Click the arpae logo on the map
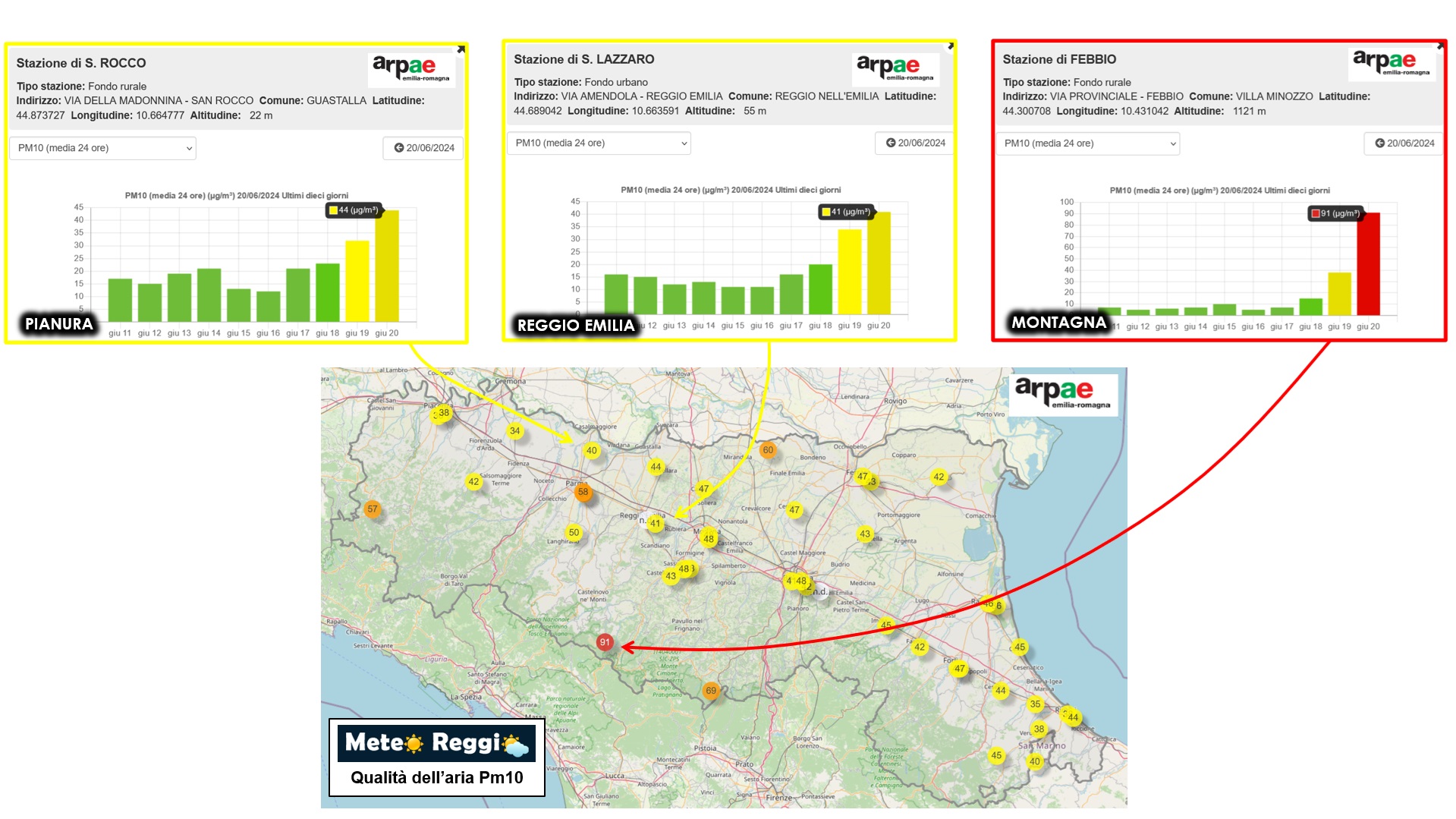The height and width of the screenshot is (819, 1456). (x=1064, y=392)
